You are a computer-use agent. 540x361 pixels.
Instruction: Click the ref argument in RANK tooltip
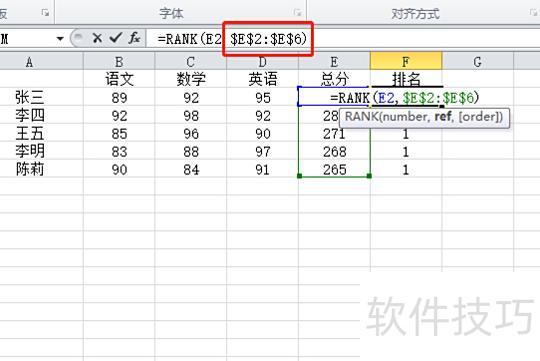443,116
